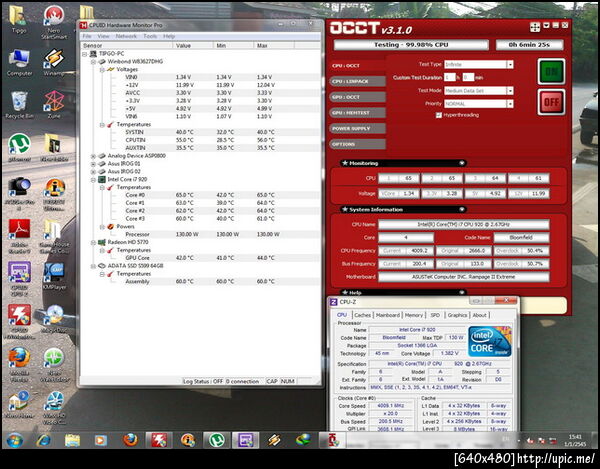Open the Test Mode dropdown
The image size is (600, 469).
tap(510, 91)
